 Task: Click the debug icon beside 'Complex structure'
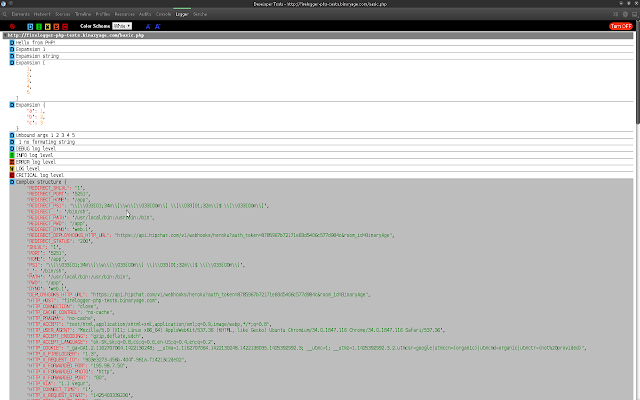[x=12, y=182]
